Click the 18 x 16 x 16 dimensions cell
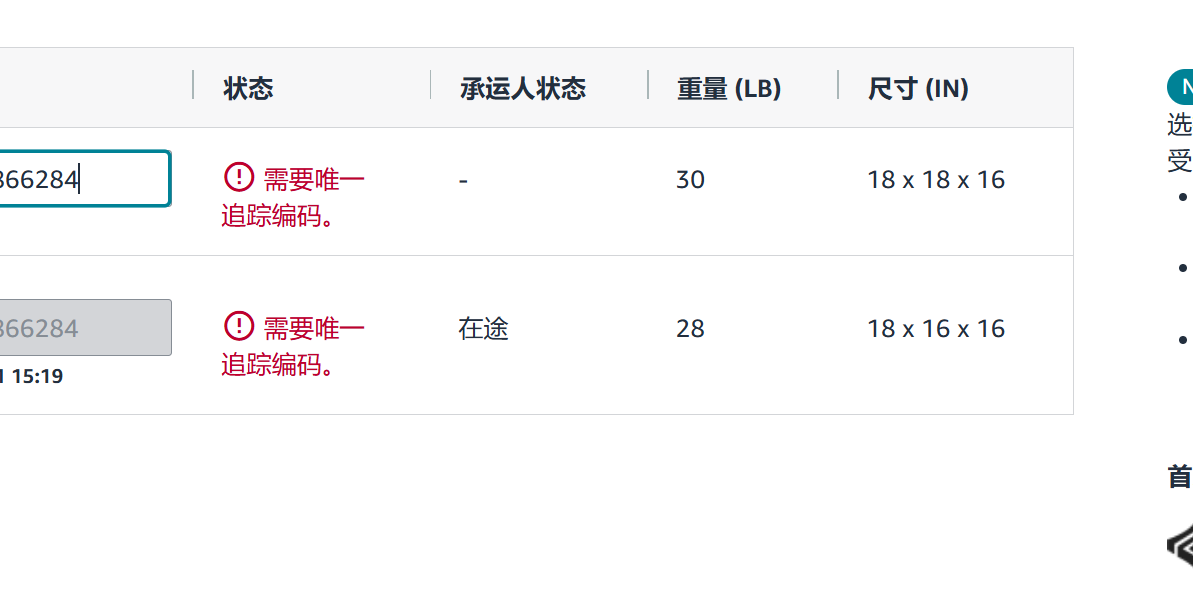This screenshot has height=590, width=1193. click(x=935, y=329)
